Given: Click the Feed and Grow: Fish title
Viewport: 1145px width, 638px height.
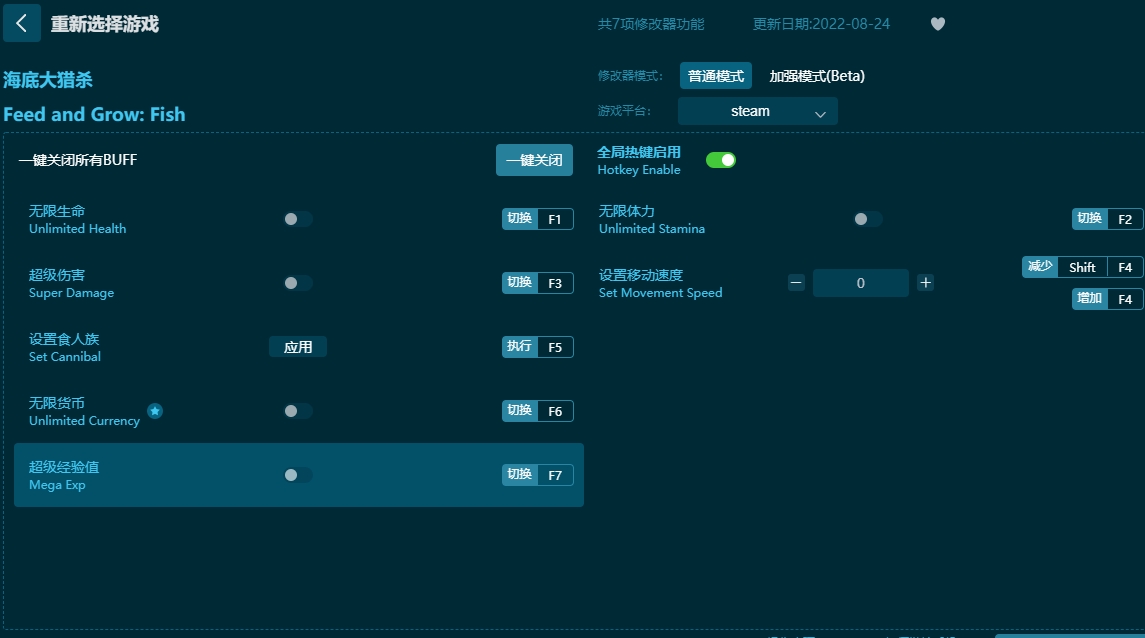Looking at the screenshot, I should [x=94, y=115].
